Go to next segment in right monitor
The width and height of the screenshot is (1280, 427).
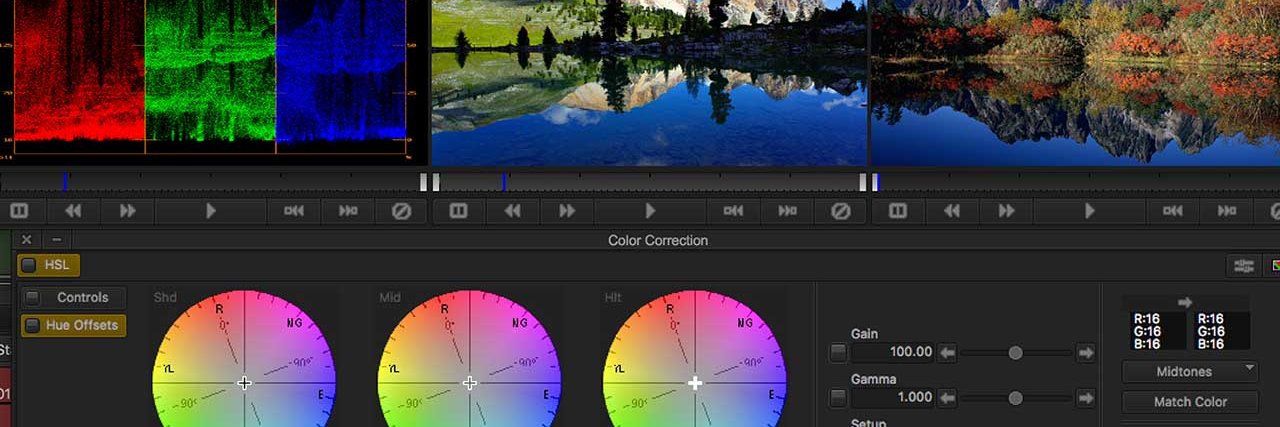(x=1227, y=211)
